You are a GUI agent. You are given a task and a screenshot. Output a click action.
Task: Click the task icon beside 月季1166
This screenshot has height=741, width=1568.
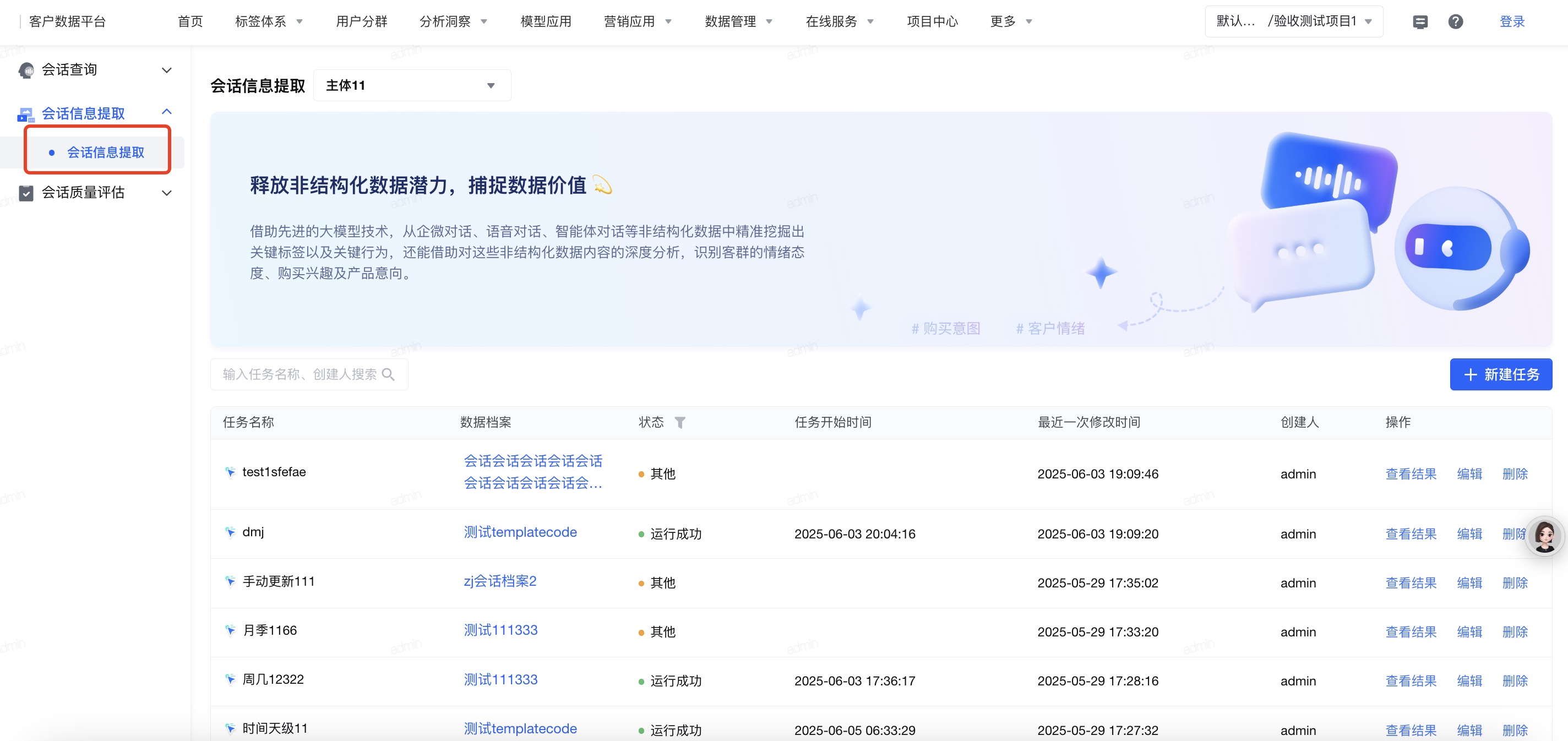tap(230, 630)
